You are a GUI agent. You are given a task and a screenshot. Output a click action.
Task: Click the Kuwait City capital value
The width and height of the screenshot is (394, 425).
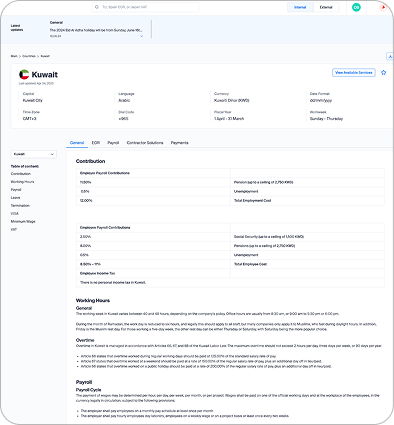tap(33, 100)
